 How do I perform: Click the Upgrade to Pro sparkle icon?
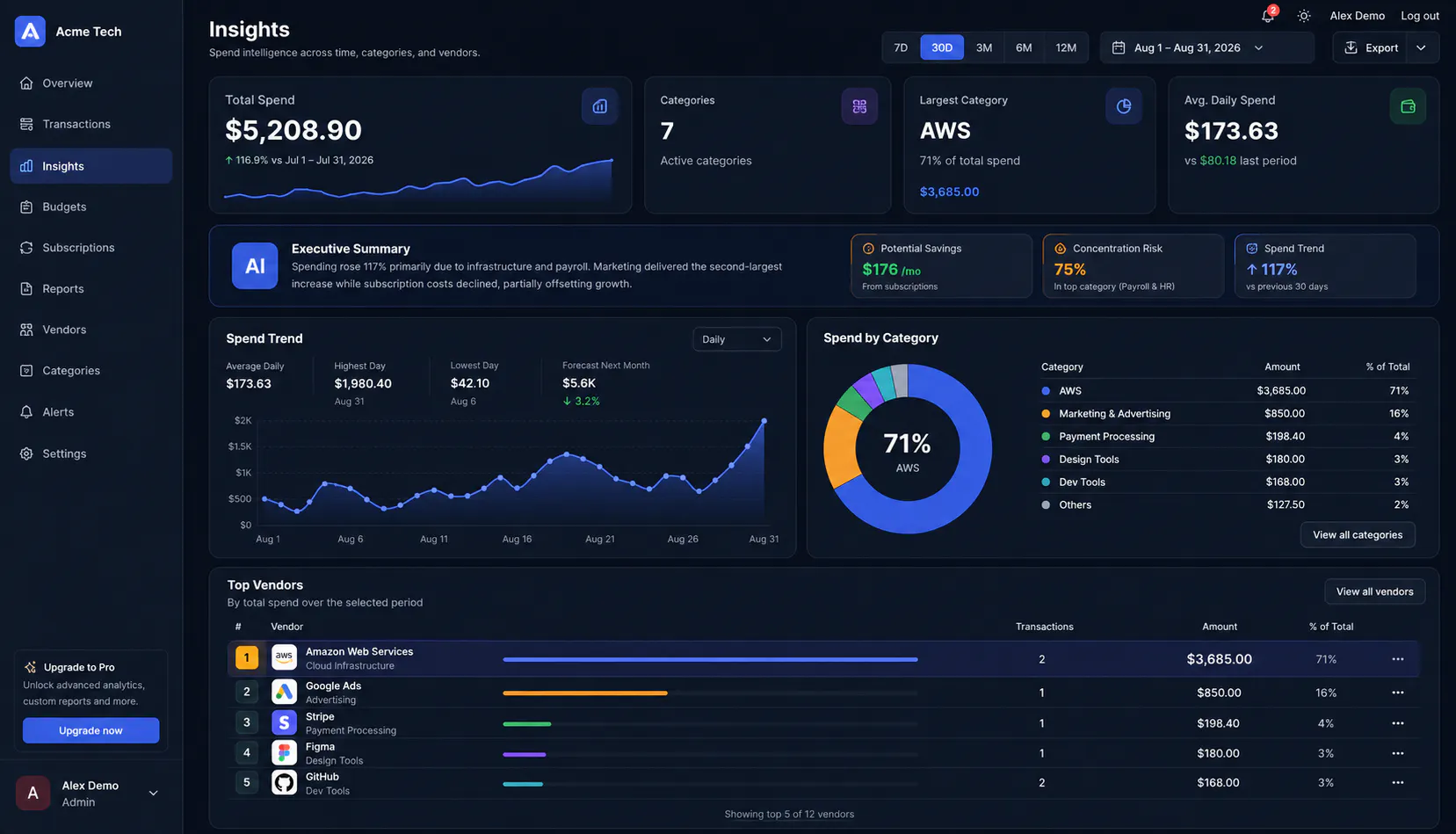point(31,667)
